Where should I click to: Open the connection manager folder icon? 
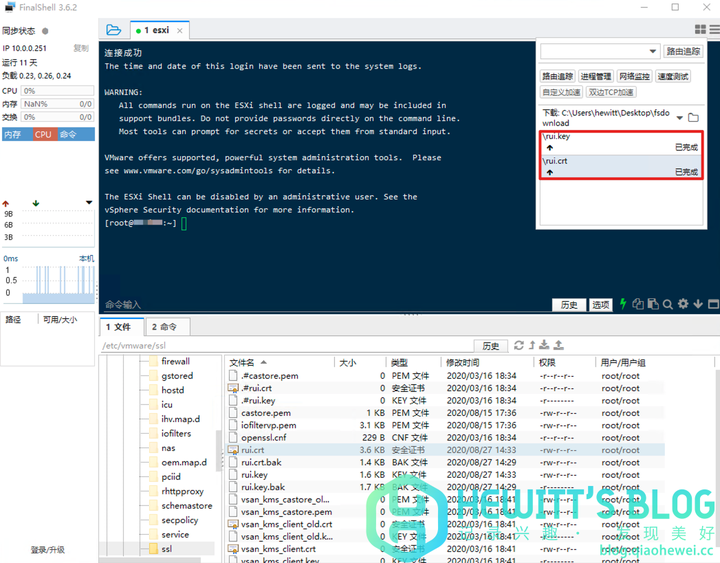(113, 30)
